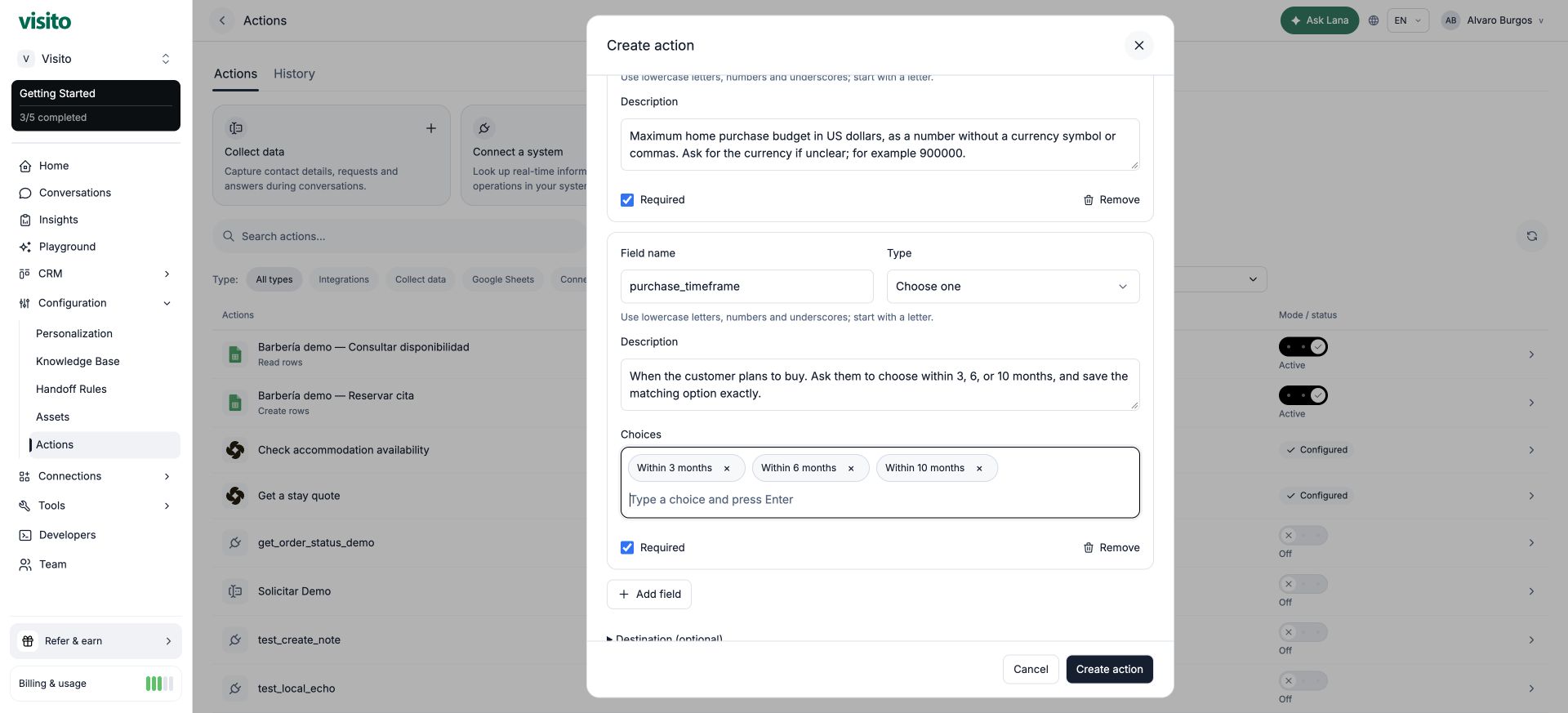This screenshot has width=1568, height=713.
Task: Go back using the Actions back arrow
Action: click(222, 21)
